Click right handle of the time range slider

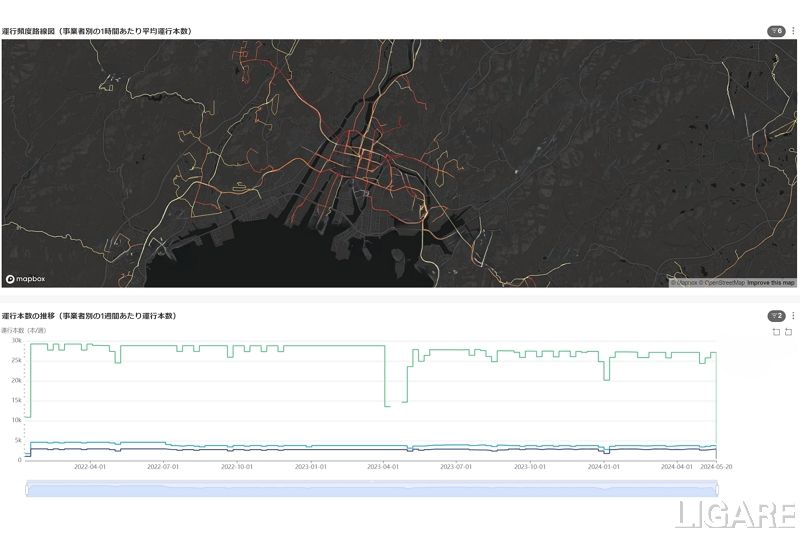(716, 489)
